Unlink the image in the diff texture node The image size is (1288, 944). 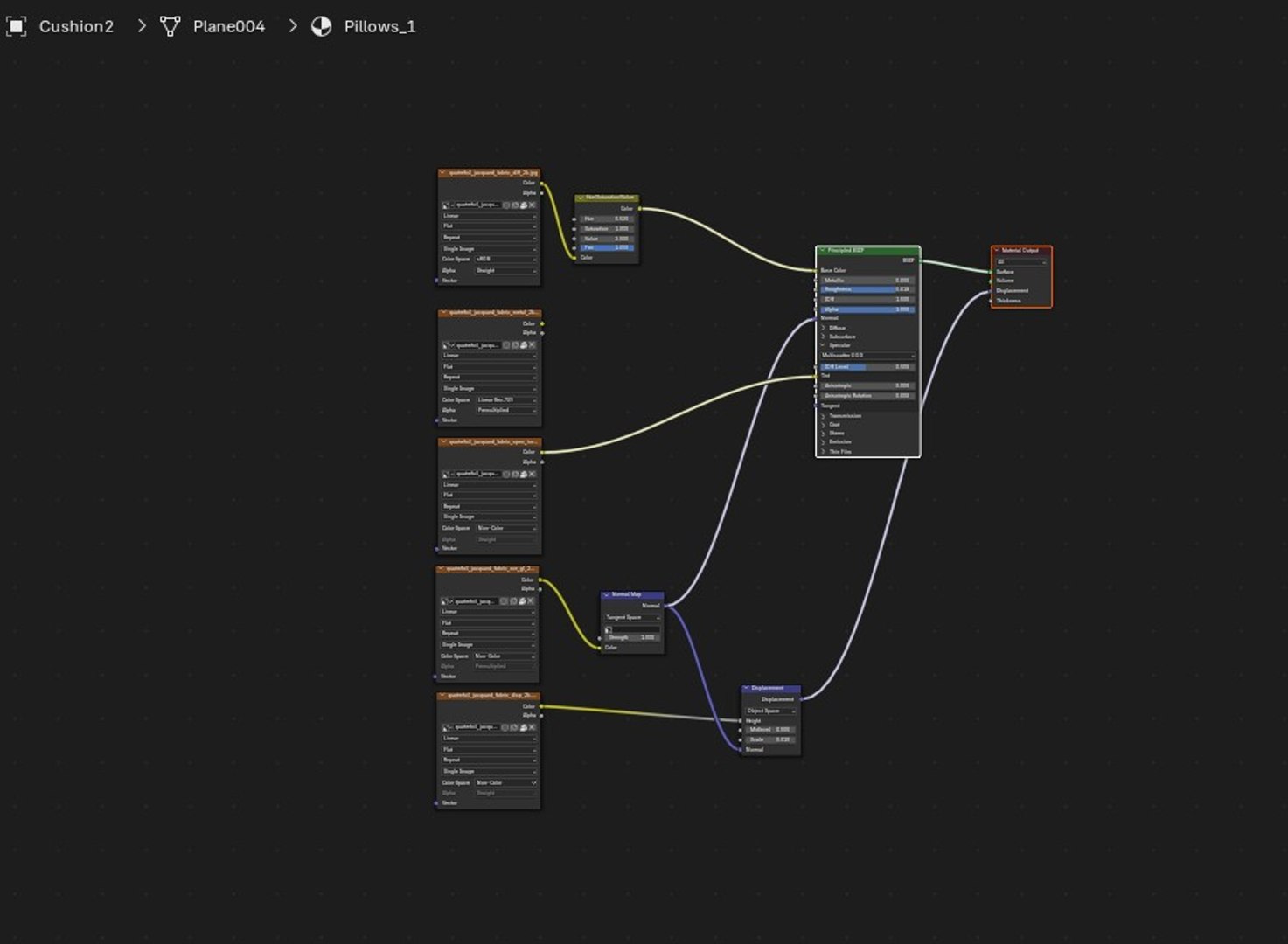tap(532, 205)
